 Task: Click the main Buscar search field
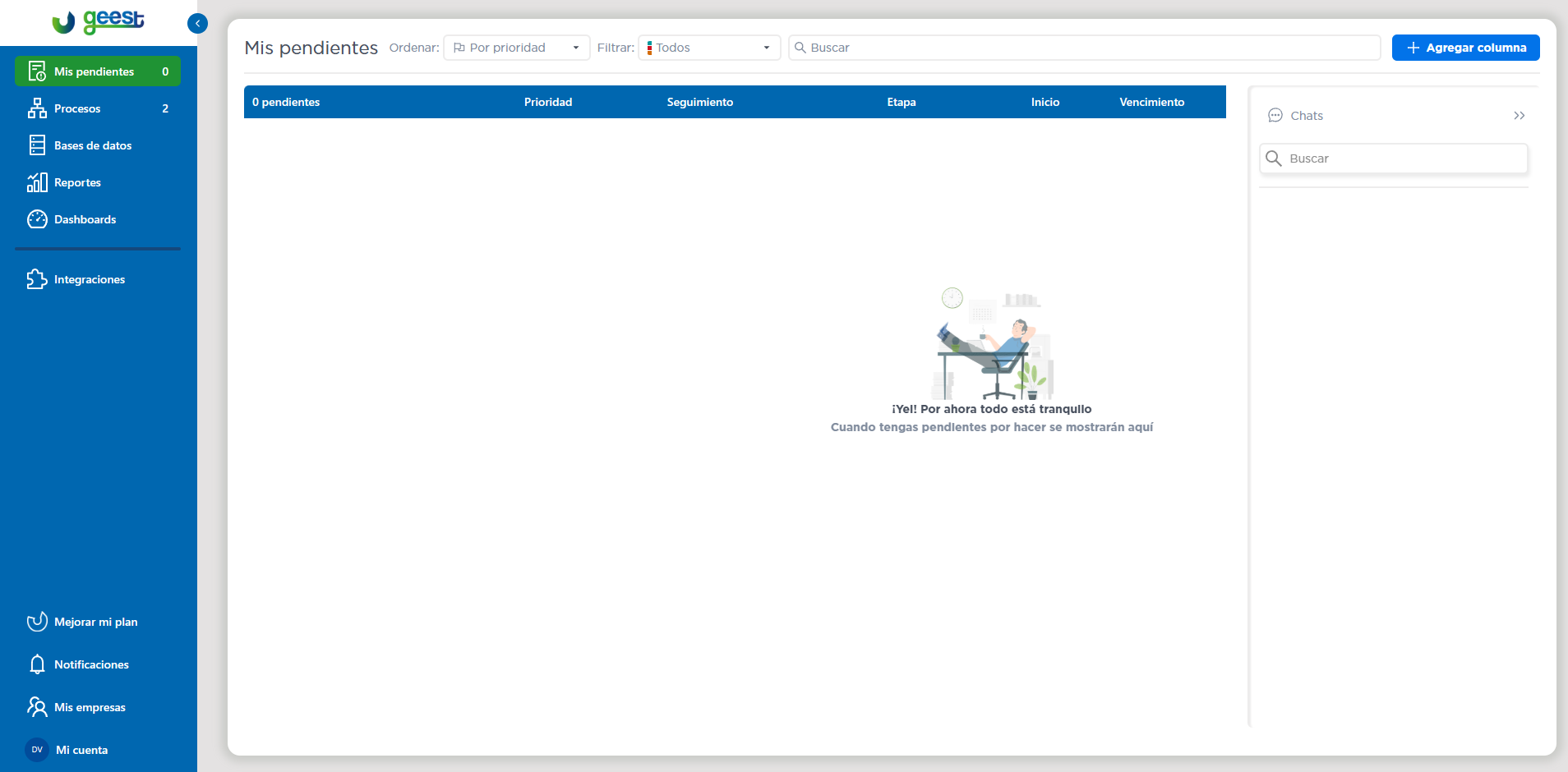pyautogui.click(x=1085, y=48)
